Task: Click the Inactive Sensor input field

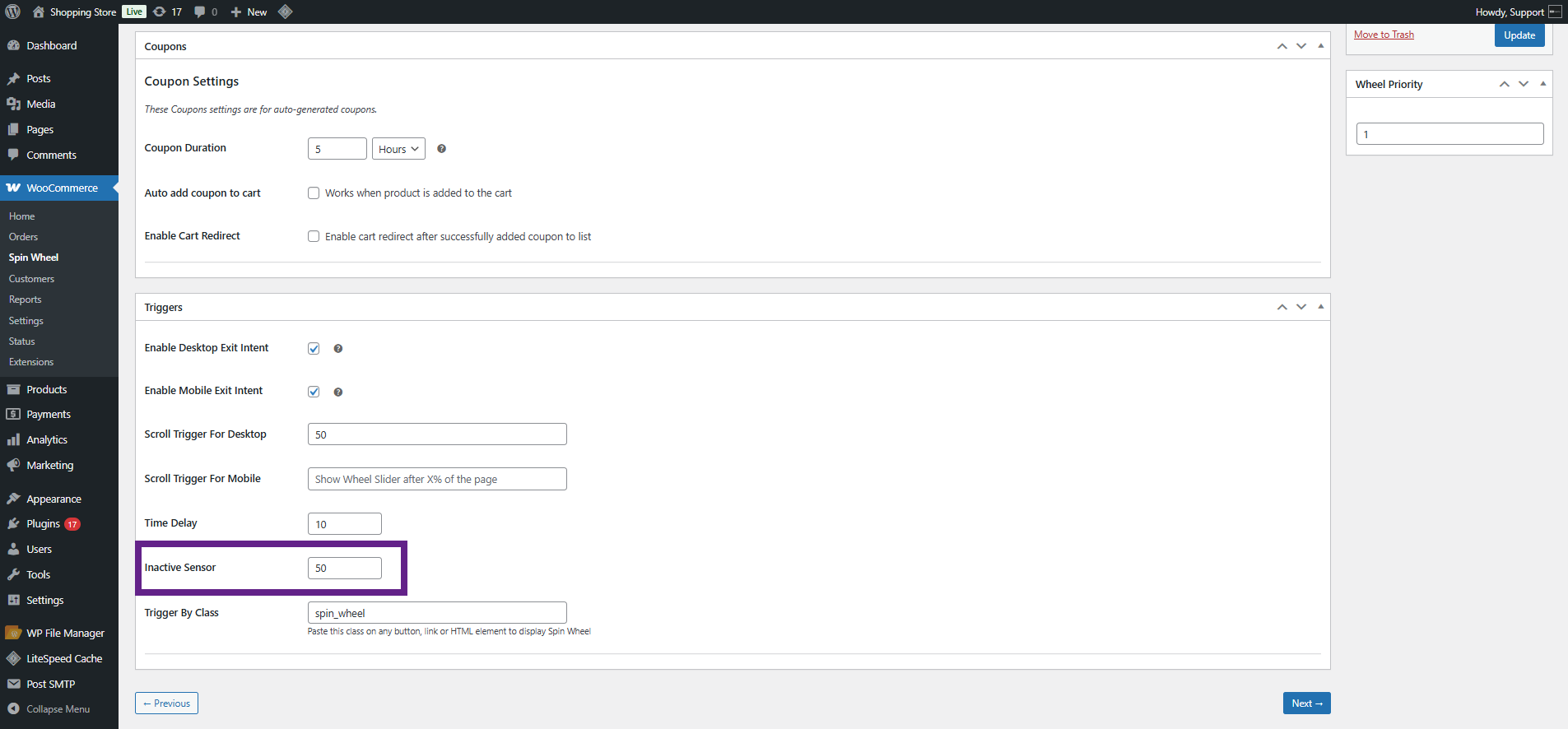Action: [344, 569]
